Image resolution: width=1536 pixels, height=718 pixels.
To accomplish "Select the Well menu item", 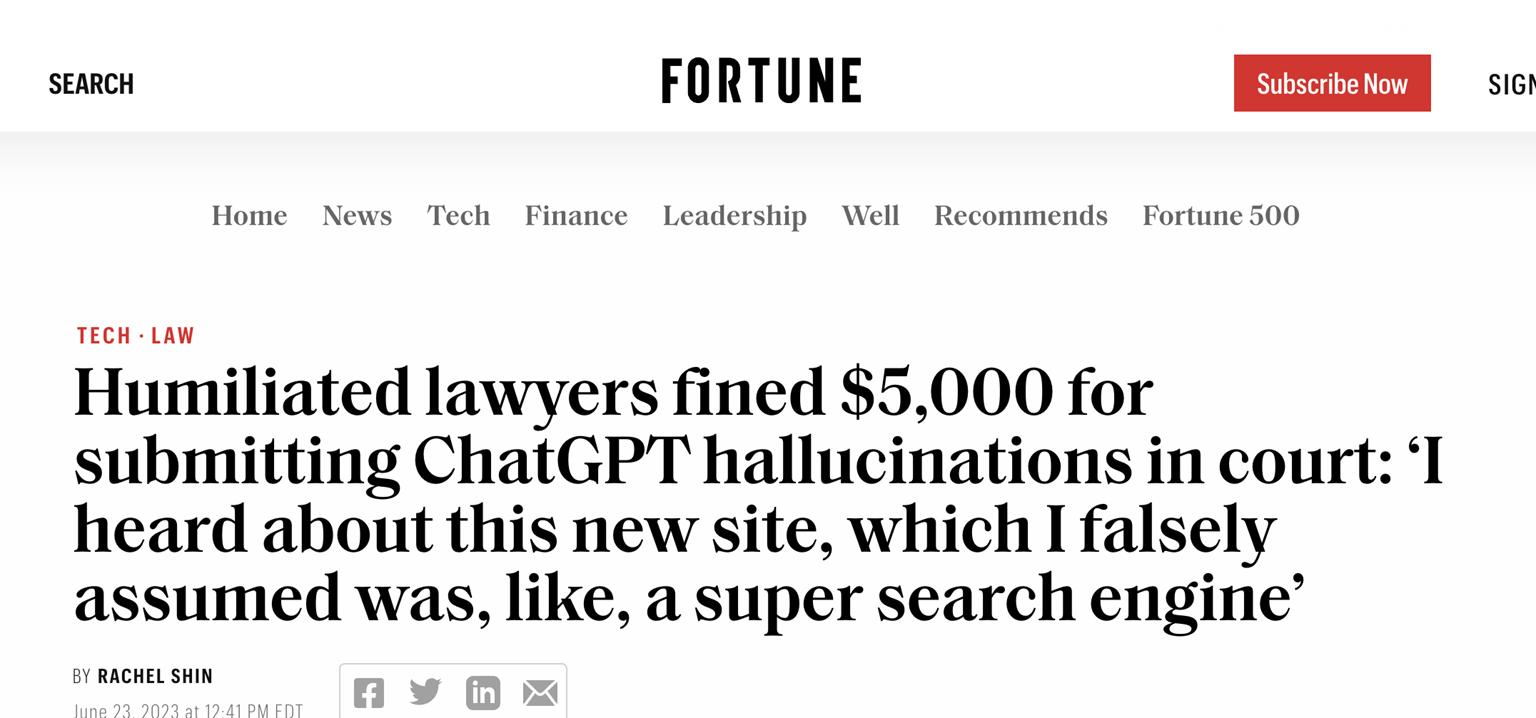I will 870,216.
